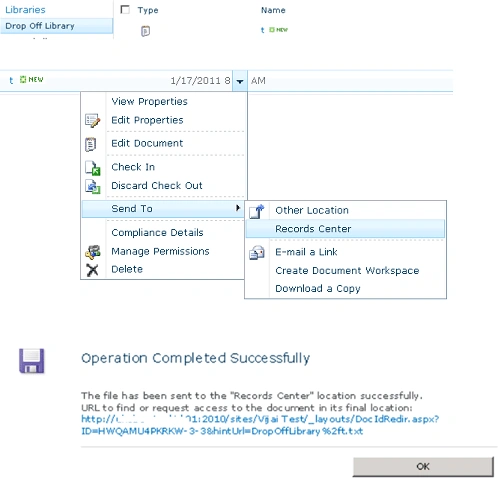This screenshot has width=498, height=478.
Task: Open the DocIdRedir.aspx document URL link
Action: pyautogui.click(x=260, y=425)
